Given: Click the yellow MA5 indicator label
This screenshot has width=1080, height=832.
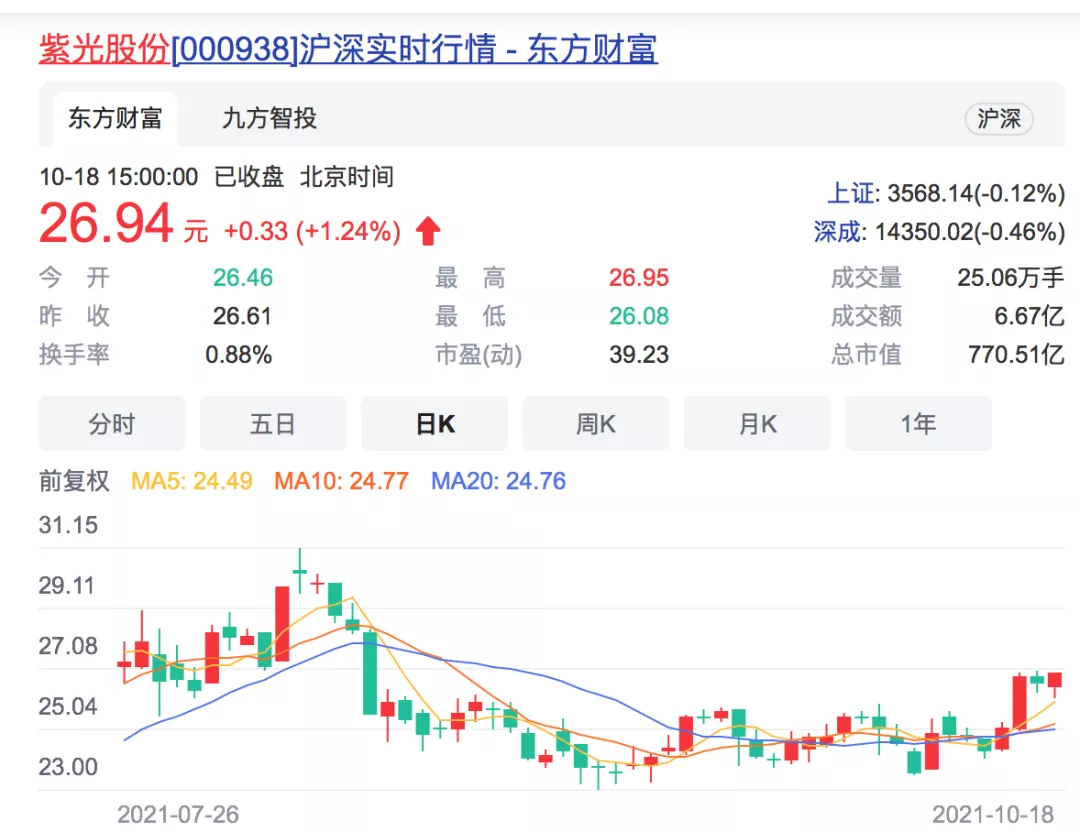Looking at the screenshot, I should (x=190, y=481).
